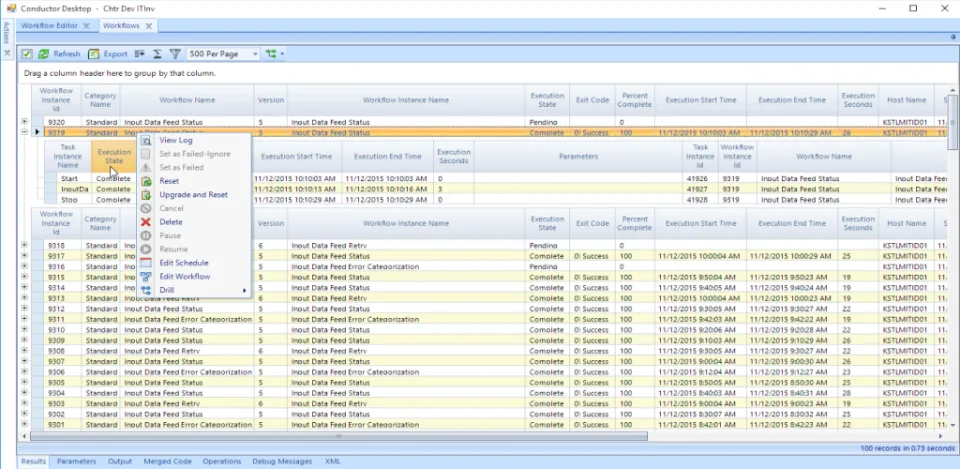
Task: Switch to the Workflow Editor tab
Action: (49, 26)
